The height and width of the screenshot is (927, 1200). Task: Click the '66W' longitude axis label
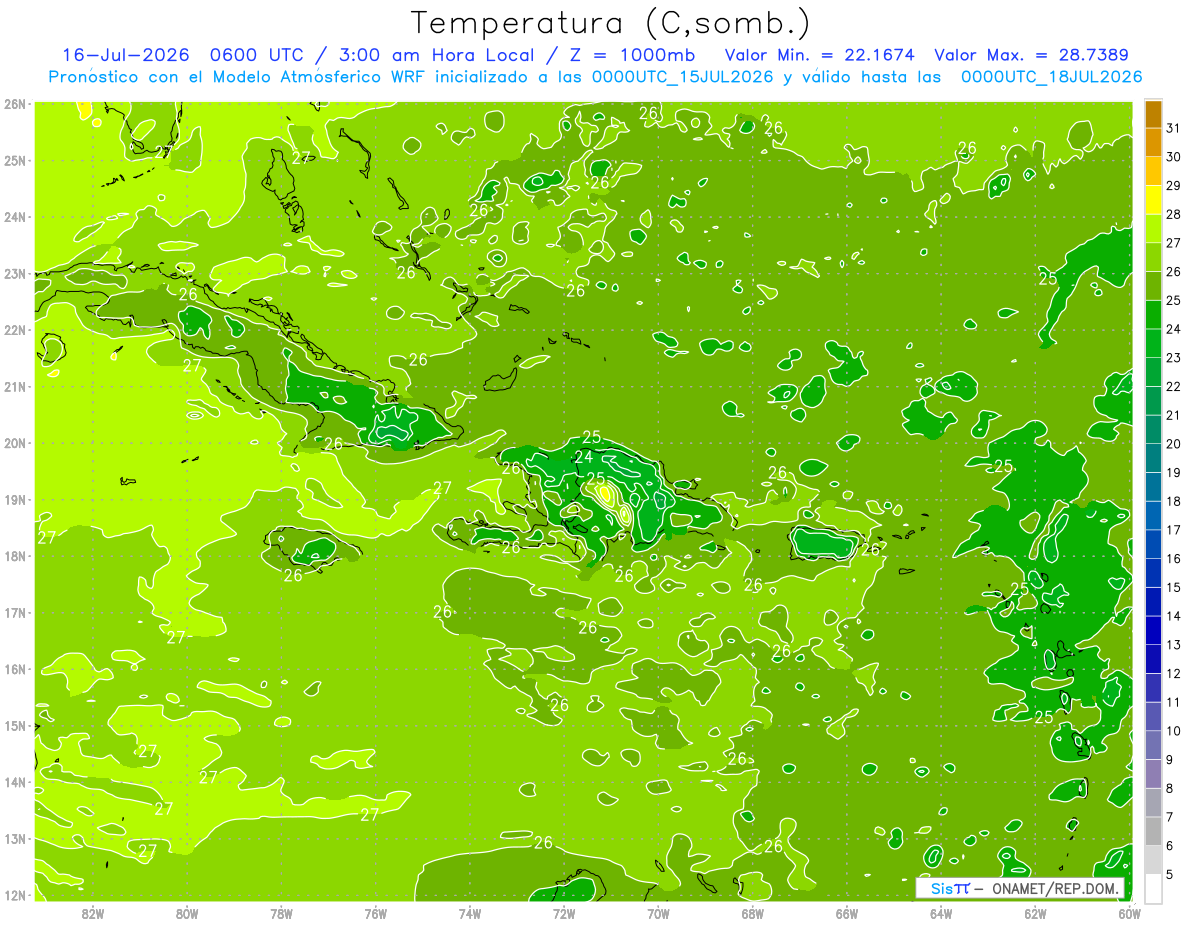coord(847,912)
